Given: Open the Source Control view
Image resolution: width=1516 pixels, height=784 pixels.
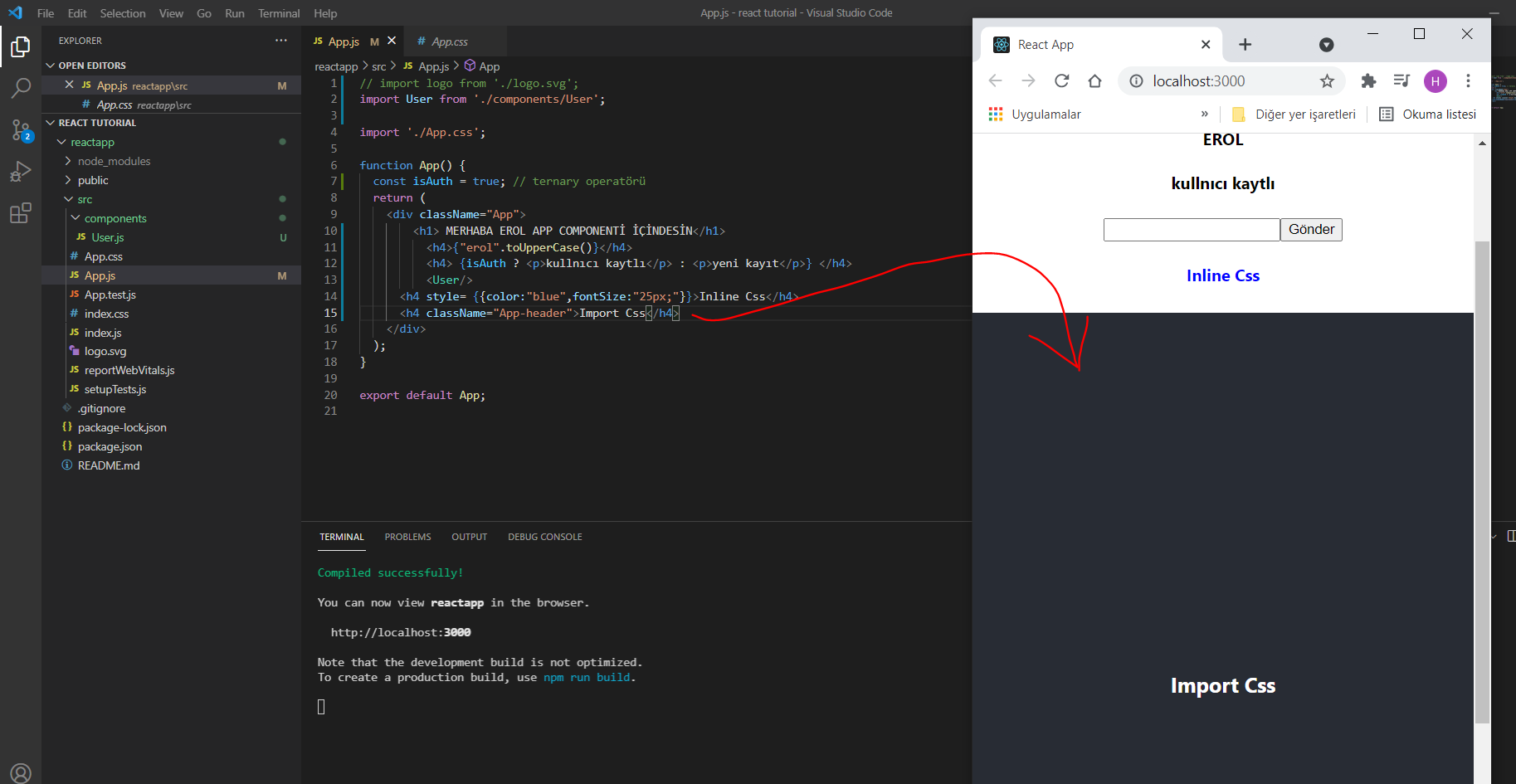Looking at the screenshot, I should pos(21,130).
